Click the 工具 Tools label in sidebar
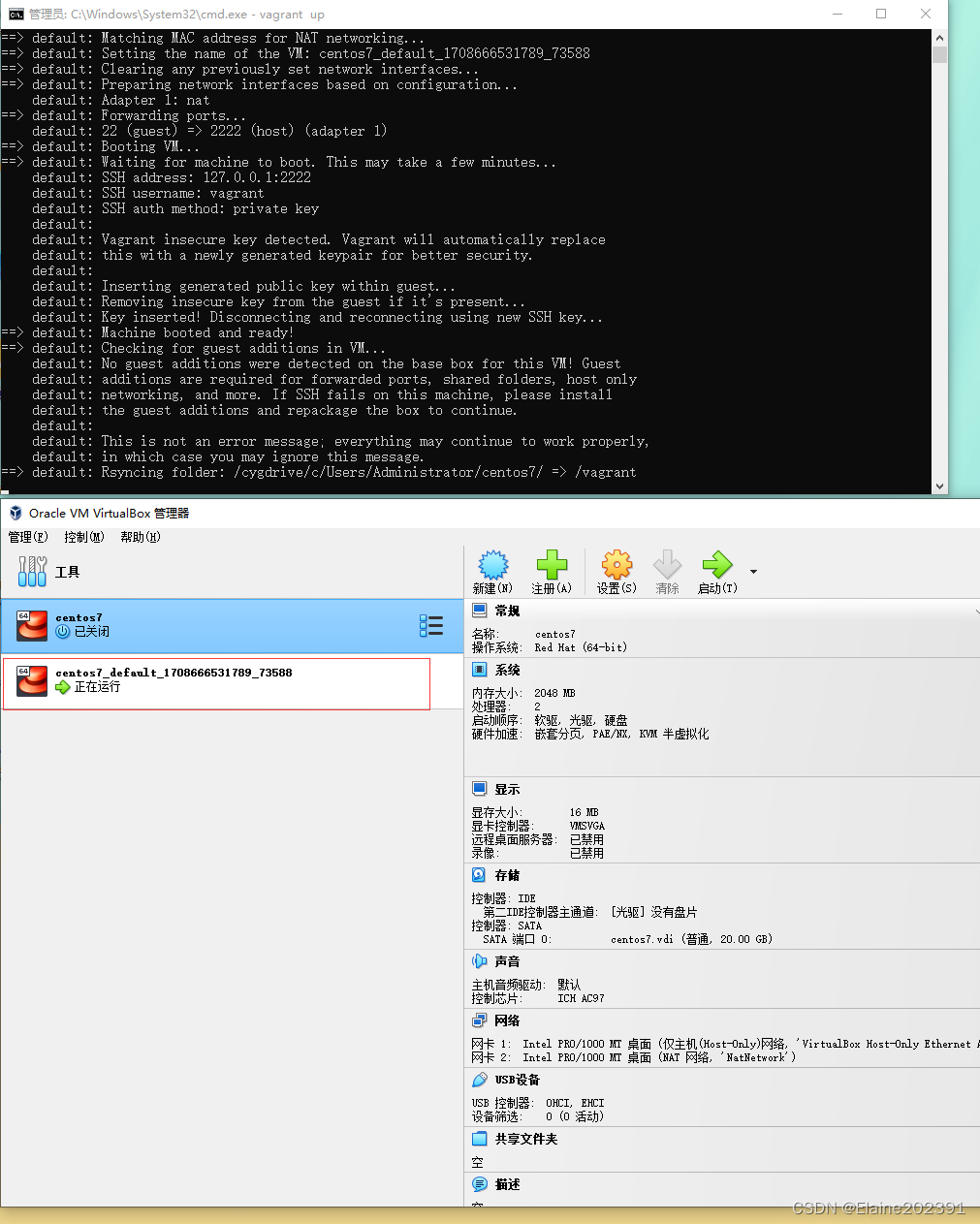Screen dimensions: 980x1224 click(x=67, y=572)
